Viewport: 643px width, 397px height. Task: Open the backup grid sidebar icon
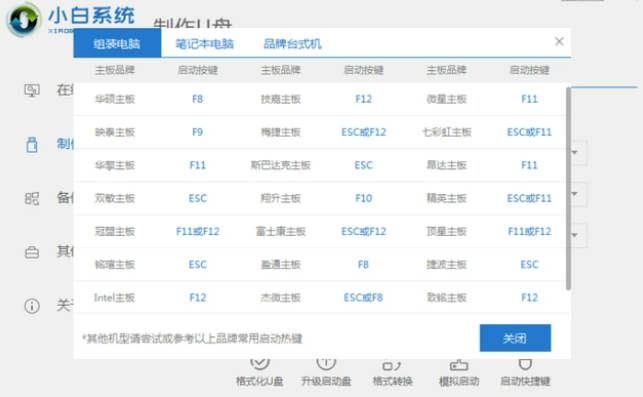(32, 198)
